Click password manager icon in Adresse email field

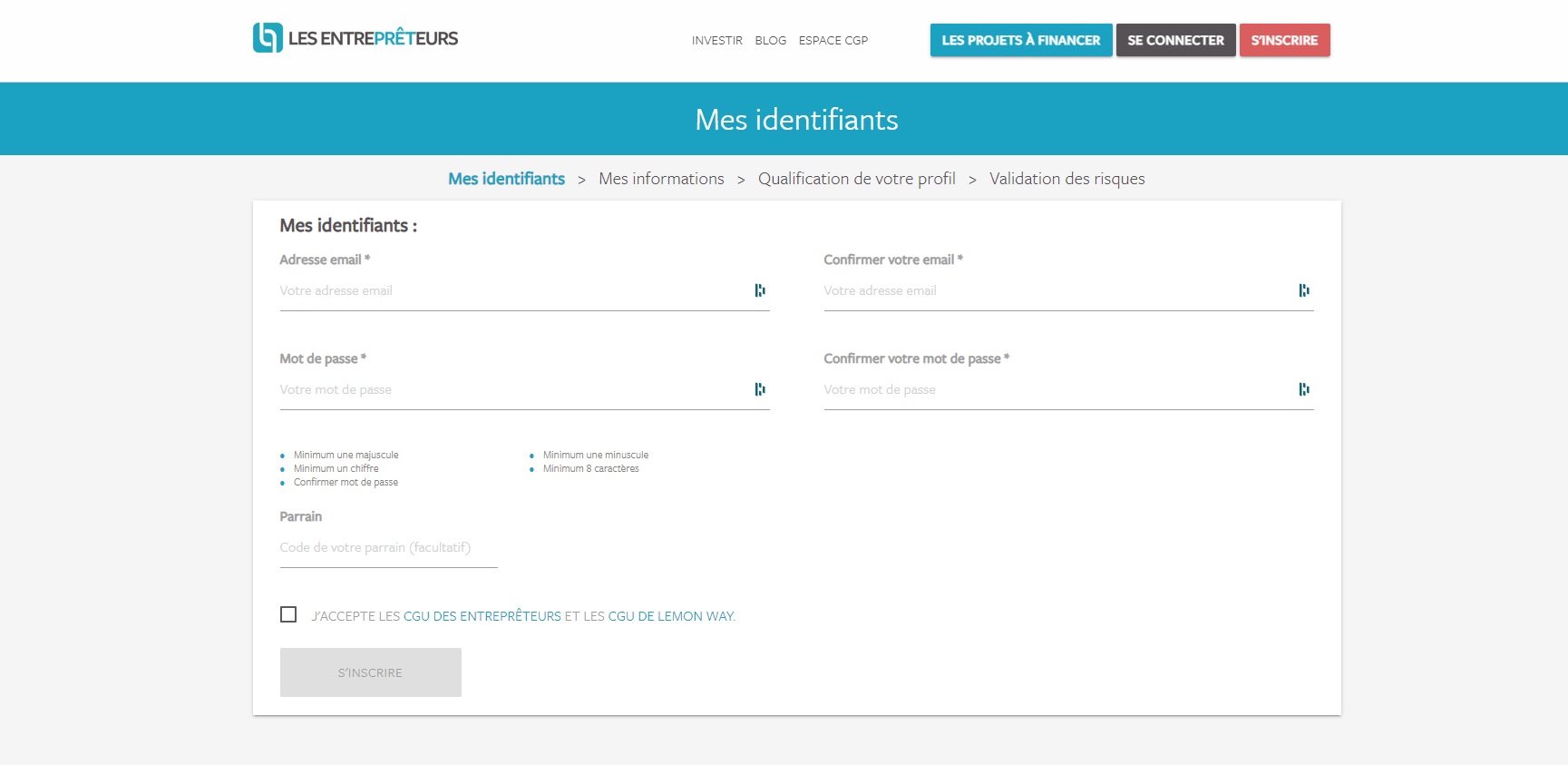(760, 290)
